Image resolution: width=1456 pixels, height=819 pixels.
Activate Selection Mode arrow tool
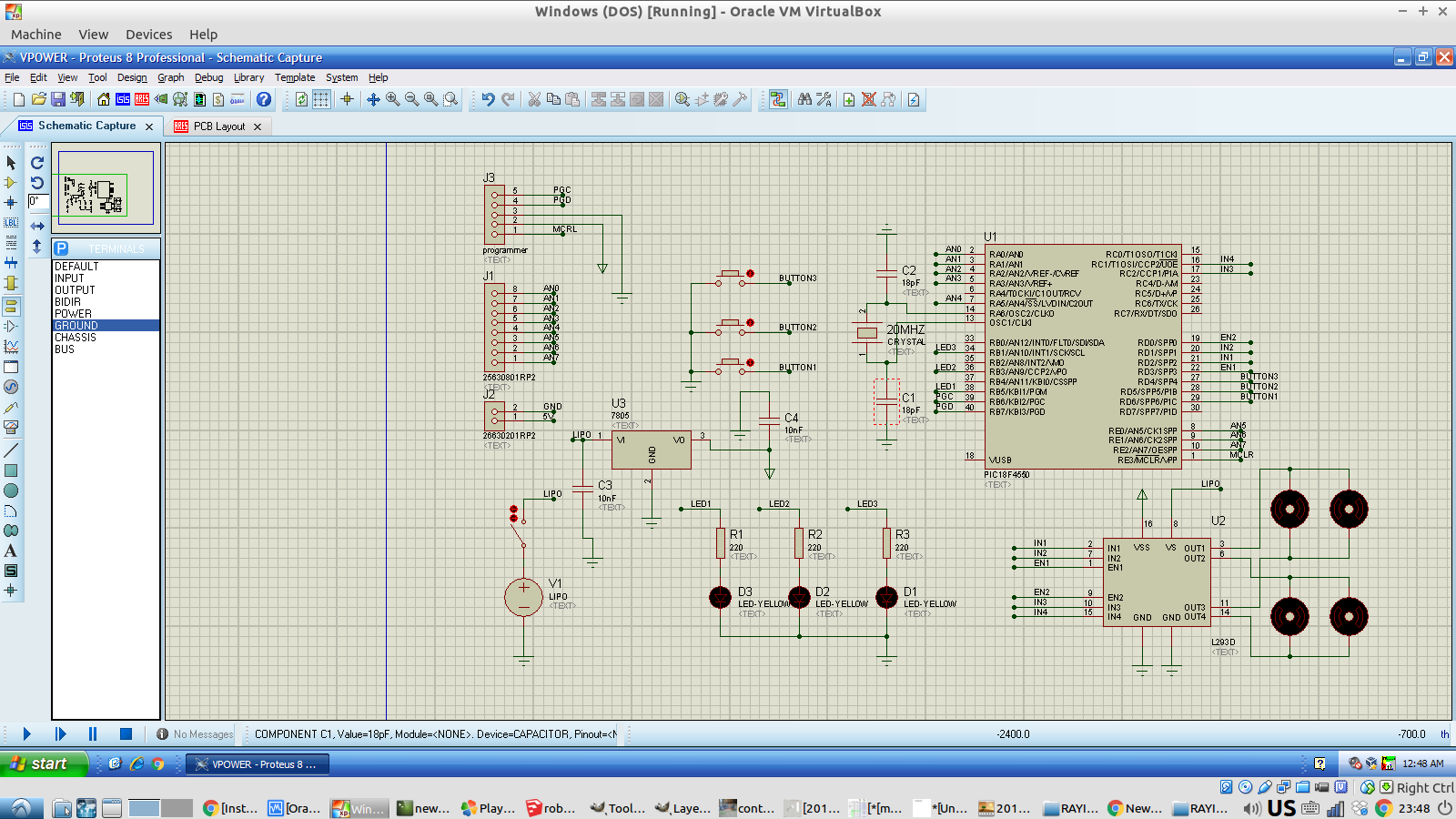pos(11,163)
